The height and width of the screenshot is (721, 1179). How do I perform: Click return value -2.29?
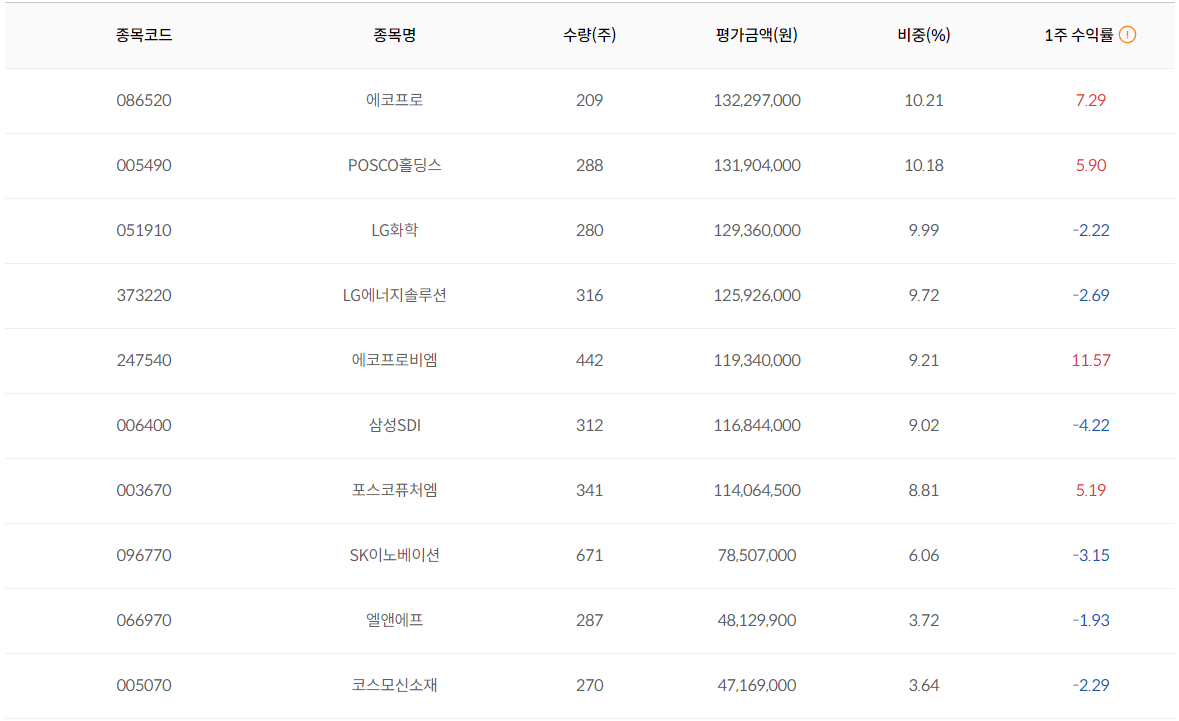(1090, 686)
